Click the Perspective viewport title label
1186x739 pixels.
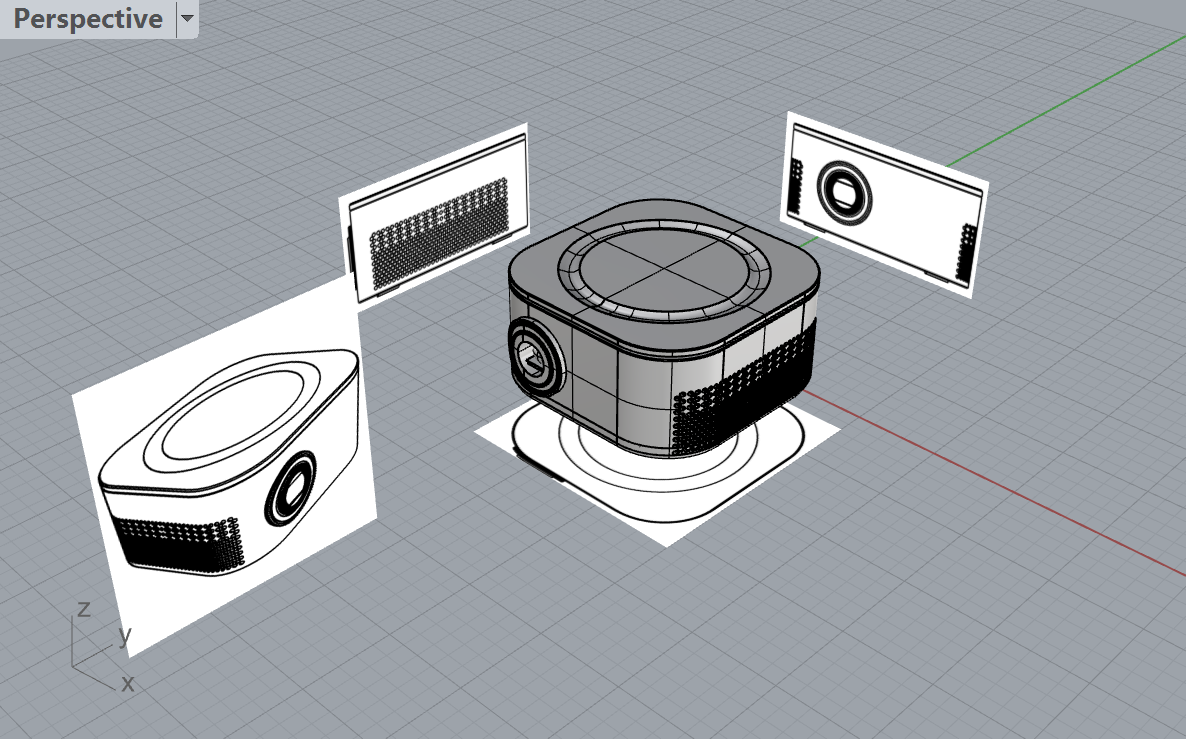coord(88,19)
